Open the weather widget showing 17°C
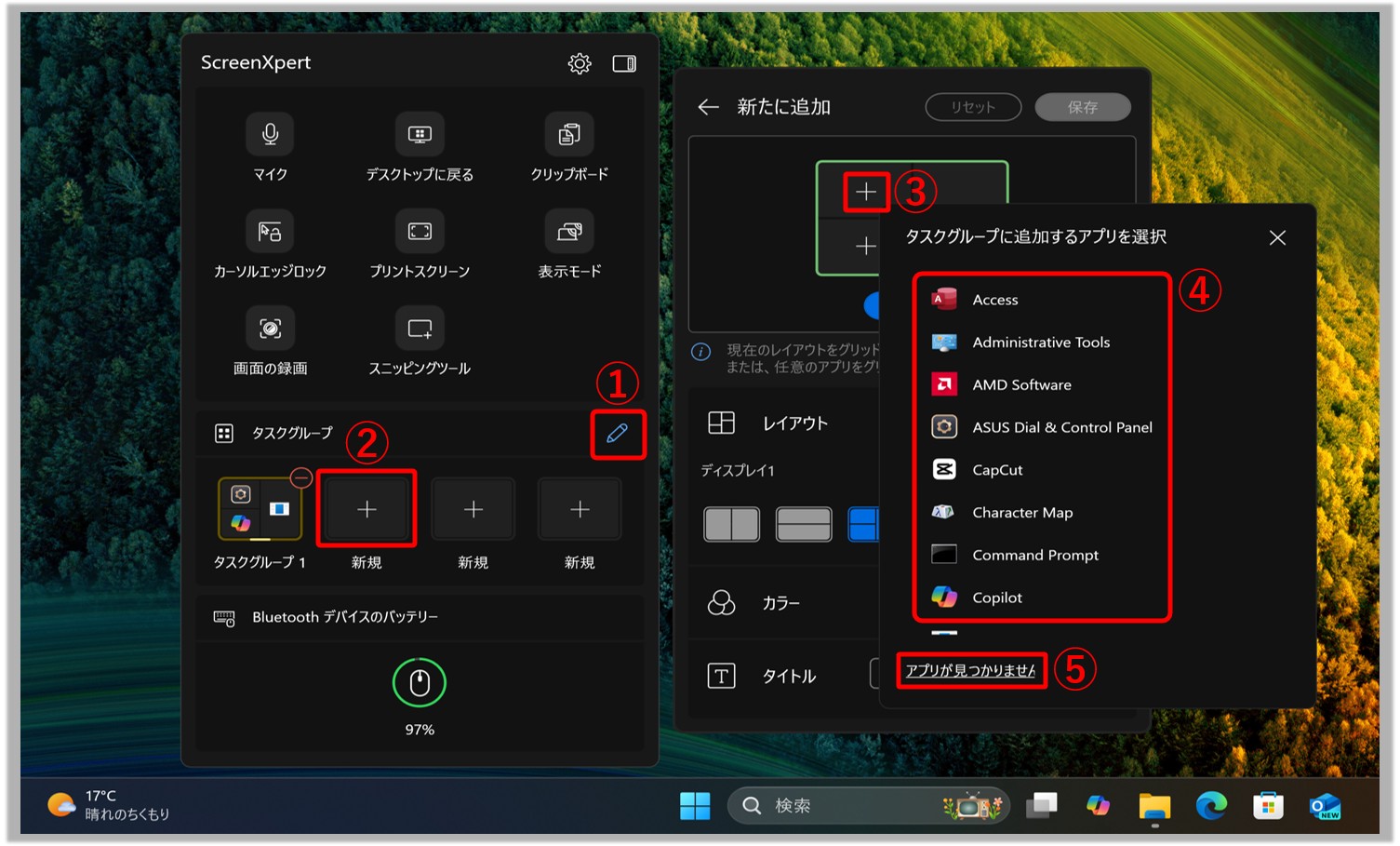This screenshot has width=1400, height=846. point(110,805)
